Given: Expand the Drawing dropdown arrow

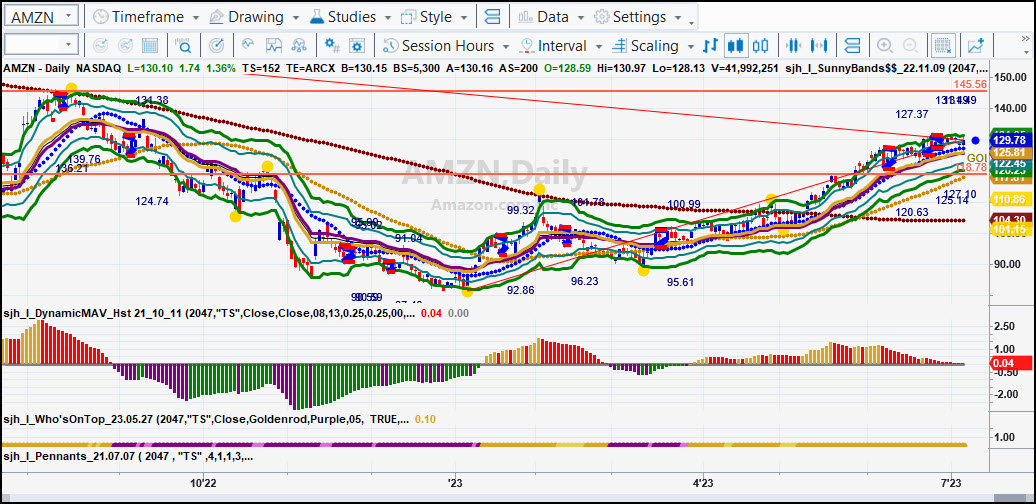Looking at the screenshot, I should click(x=295, y=17).
